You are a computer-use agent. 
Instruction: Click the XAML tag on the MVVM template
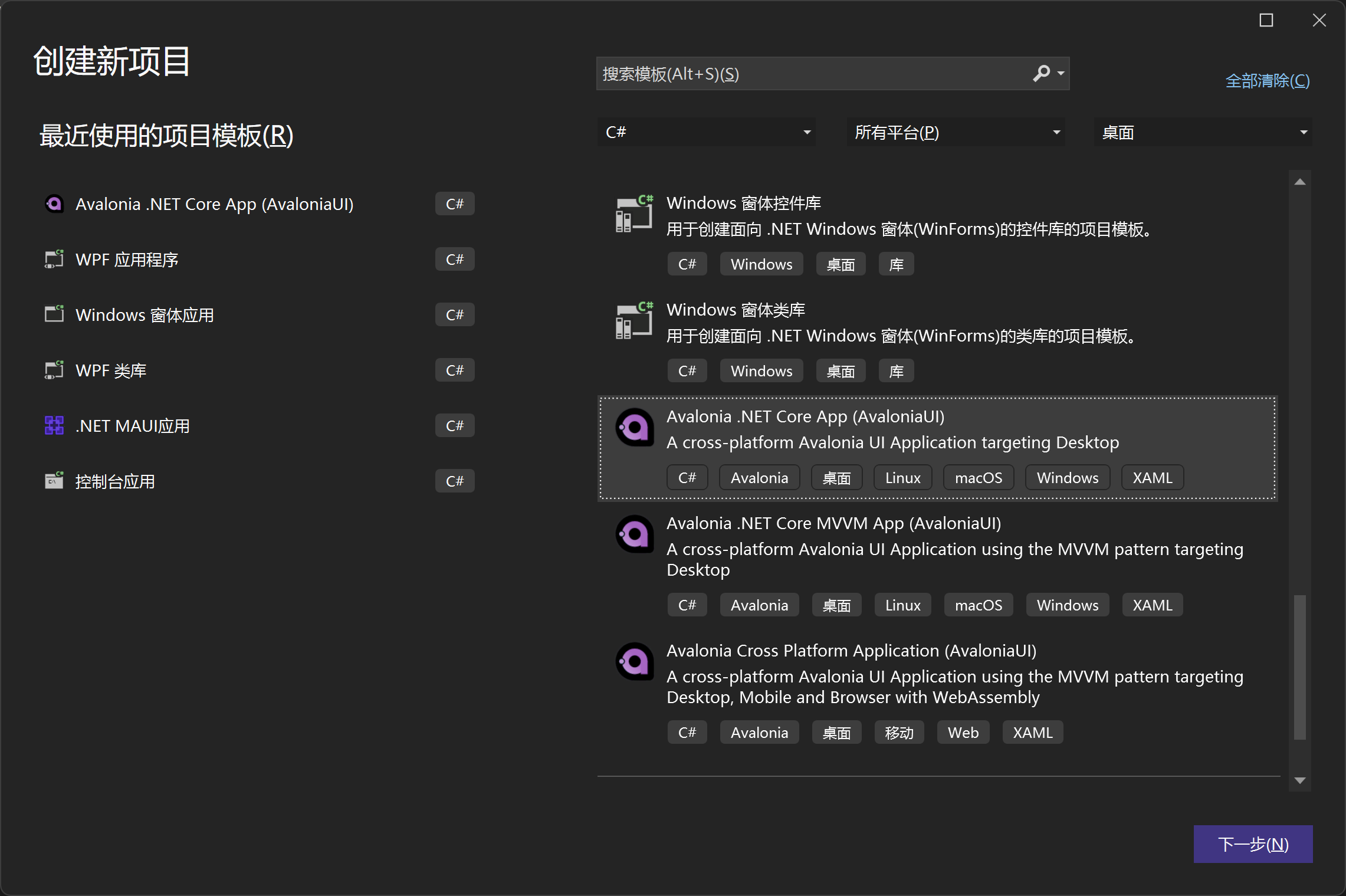click(1152, 605)
